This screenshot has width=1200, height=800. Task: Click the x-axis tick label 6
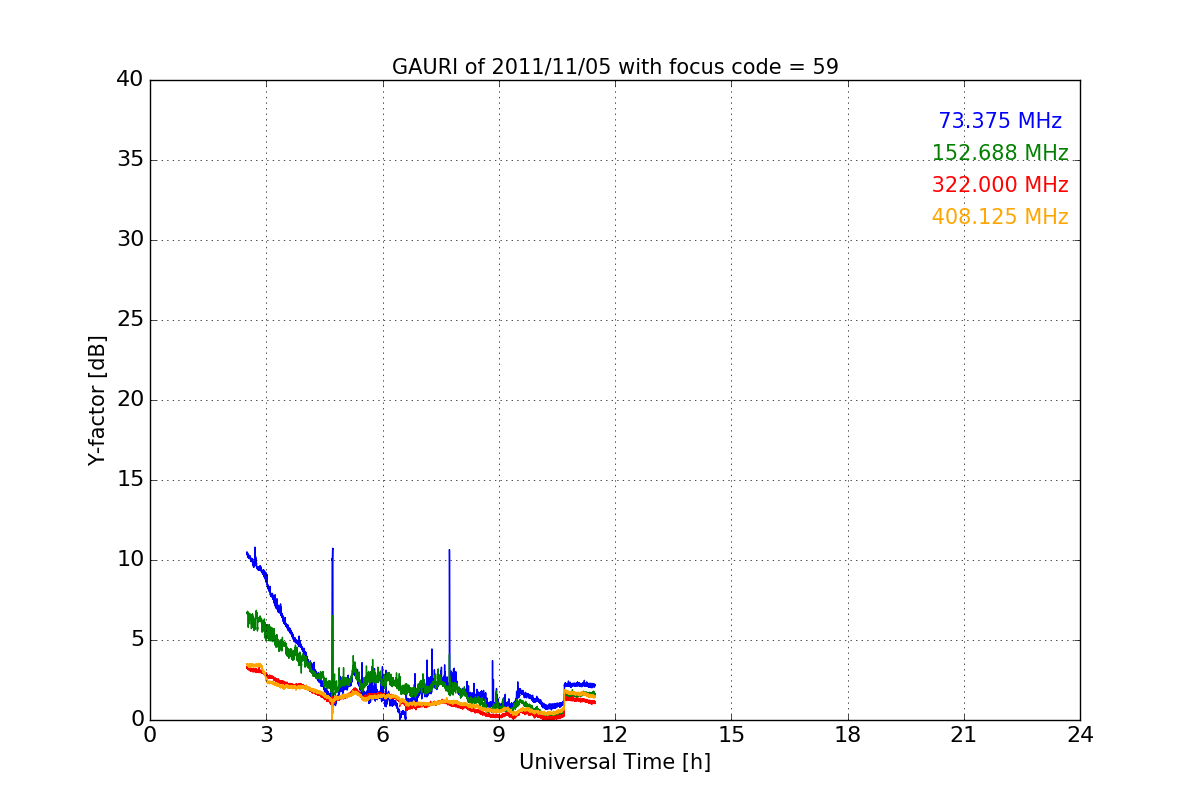tap(383, 734)
